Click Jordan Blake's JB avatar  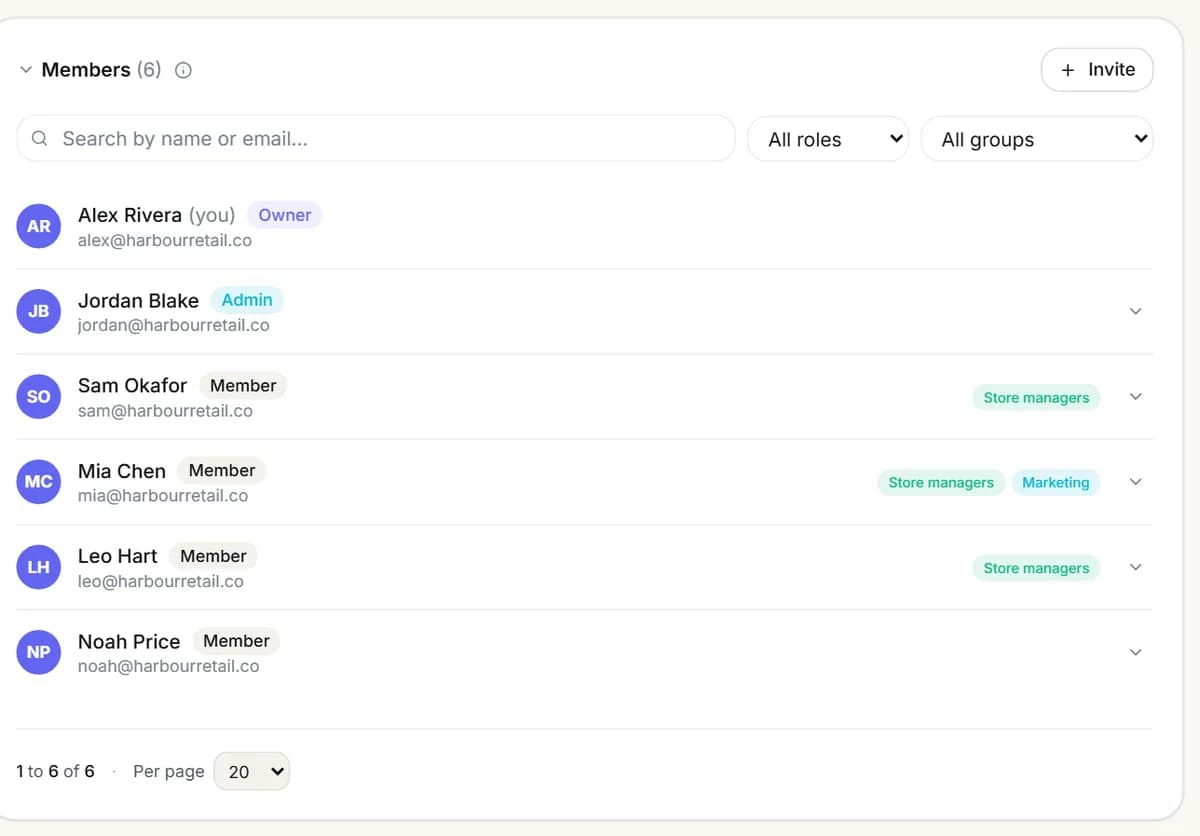39,311
